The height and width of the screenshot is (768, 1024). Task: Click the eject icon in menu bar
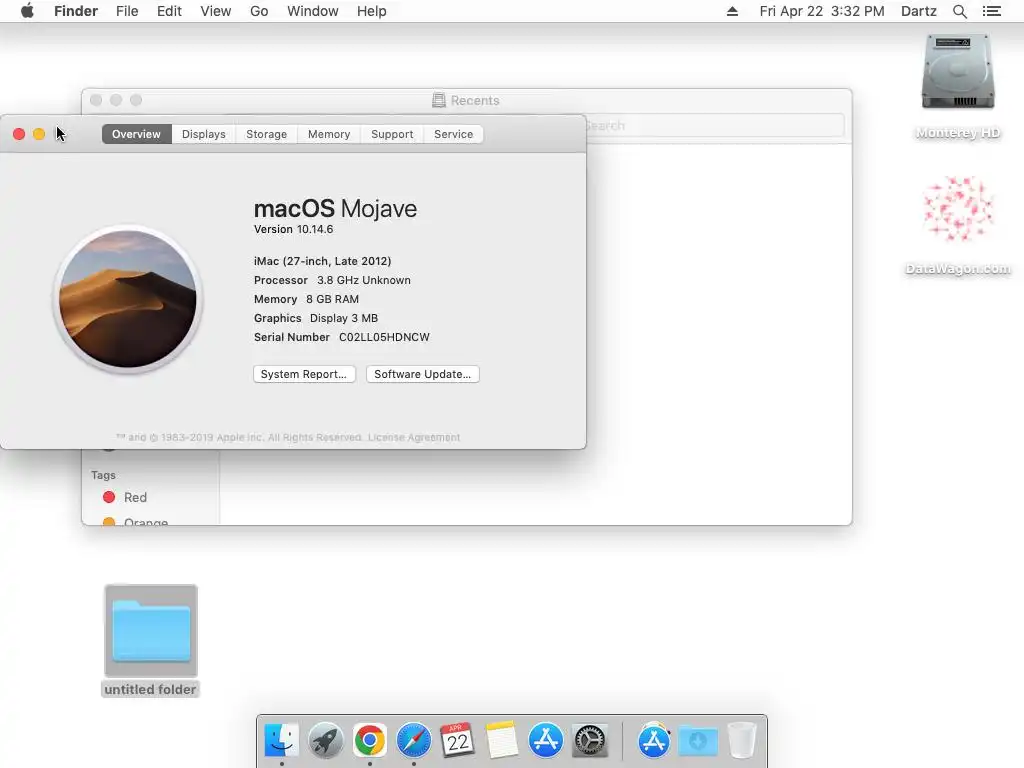point(732,11)
